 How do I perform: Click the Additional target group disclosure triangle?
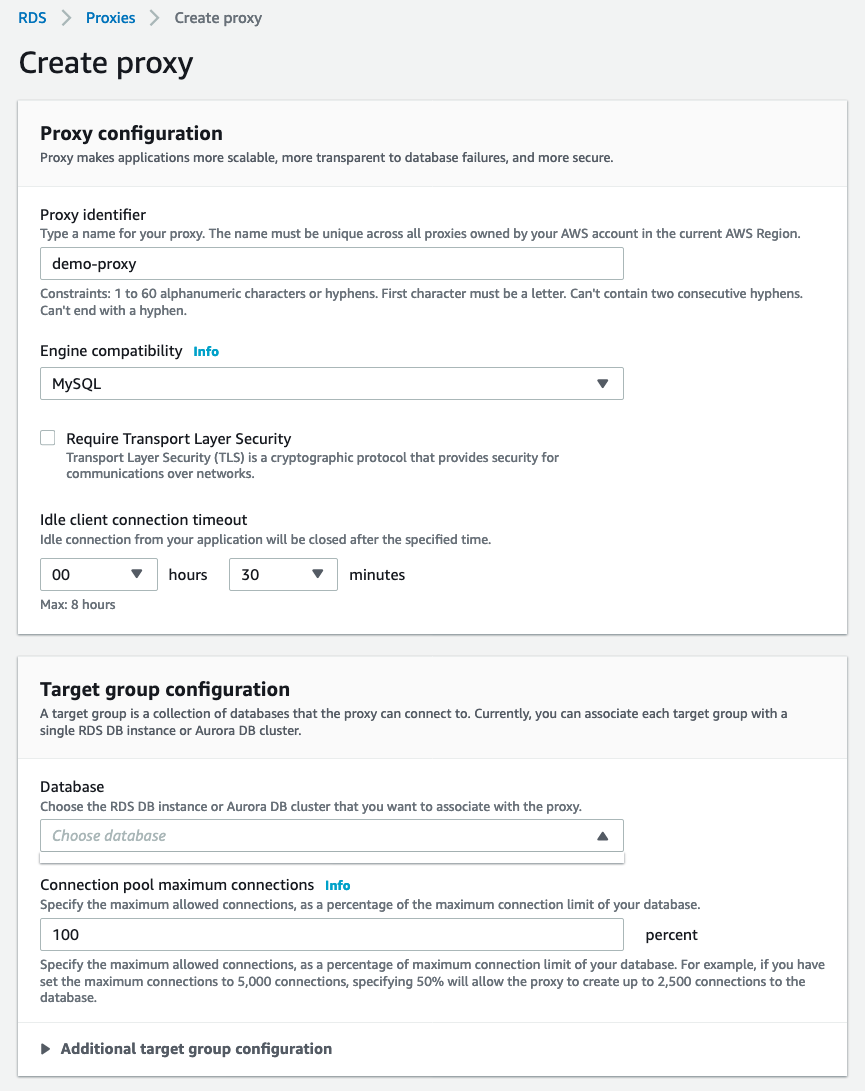46,1049
